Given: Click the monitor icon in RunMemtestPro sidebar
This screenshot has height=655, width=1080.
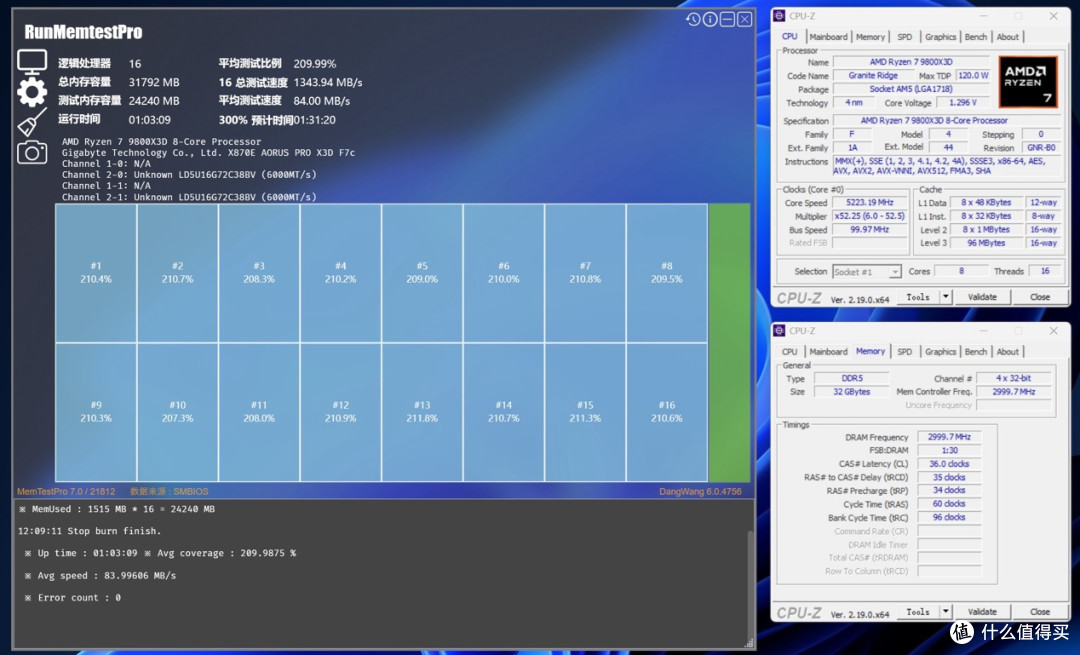Looking at the screenshot, I should pyautogui.click(x=32, y=62).
